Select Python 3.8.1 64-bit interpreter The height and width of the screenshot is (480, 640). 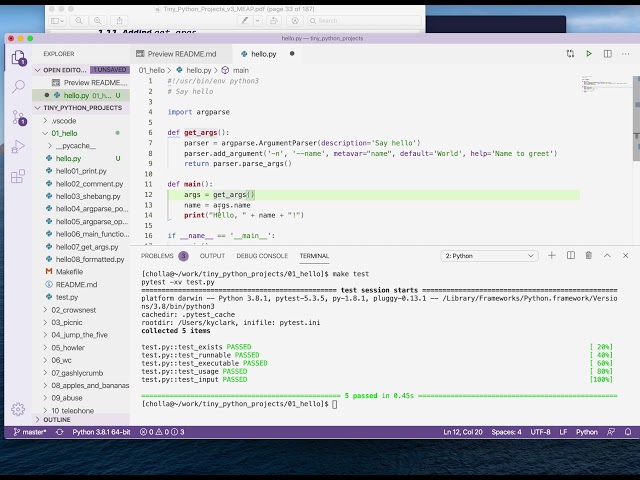pyautogui.click(x=101, y=432)
